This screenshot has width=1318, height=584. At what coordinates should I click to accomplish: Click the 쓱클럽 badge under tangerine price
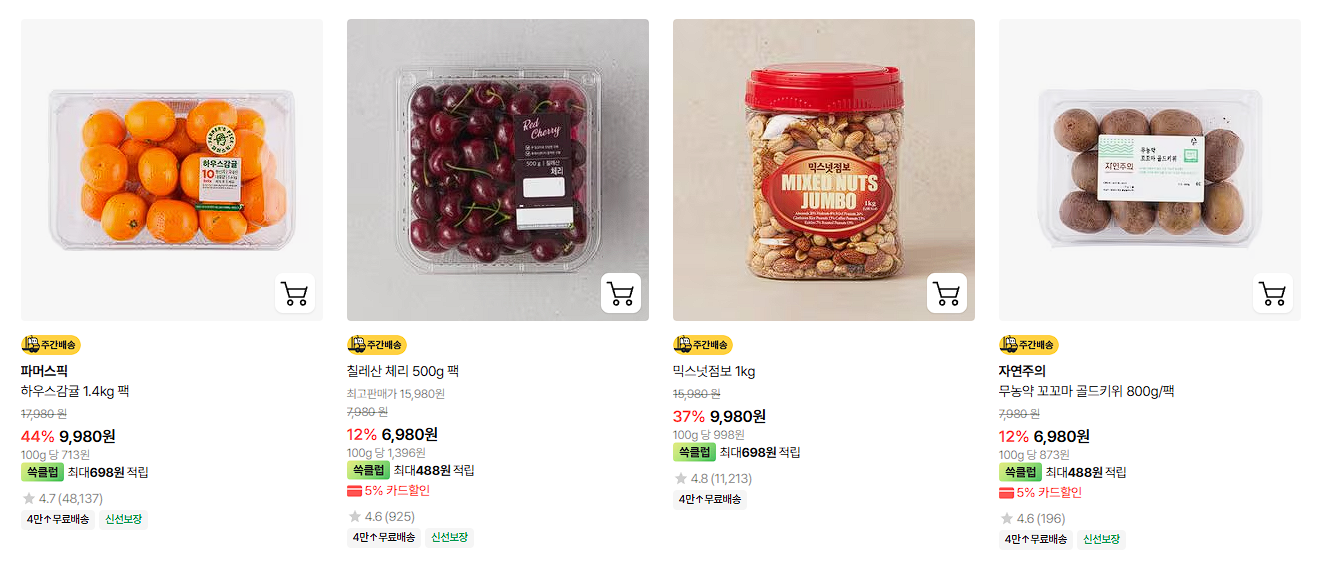(42, 472)
